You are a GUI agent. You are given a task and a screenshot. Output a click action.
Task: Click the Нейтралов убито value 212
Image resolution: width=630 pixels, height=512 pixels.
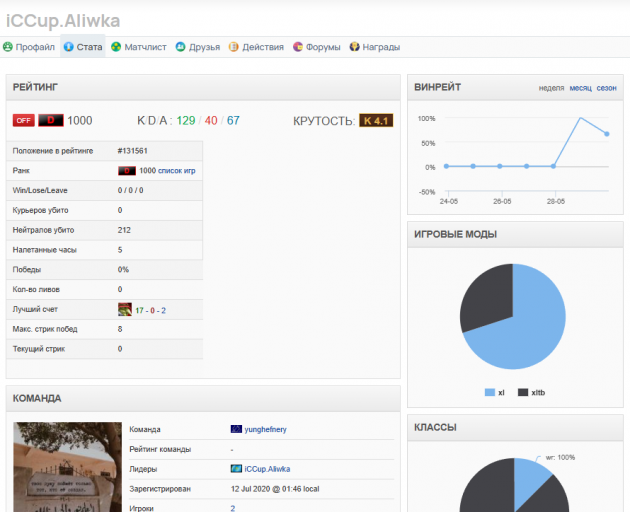tap(124, 230)
